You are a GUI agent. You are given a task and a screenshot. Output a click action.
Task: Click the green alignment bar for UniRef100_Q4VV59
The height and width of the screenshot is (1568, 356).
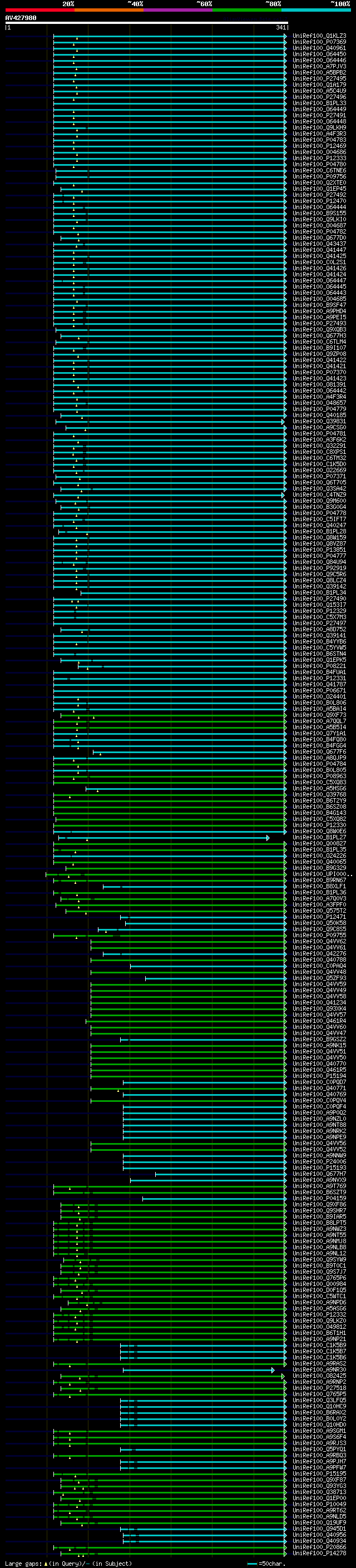tap(189, 985)
